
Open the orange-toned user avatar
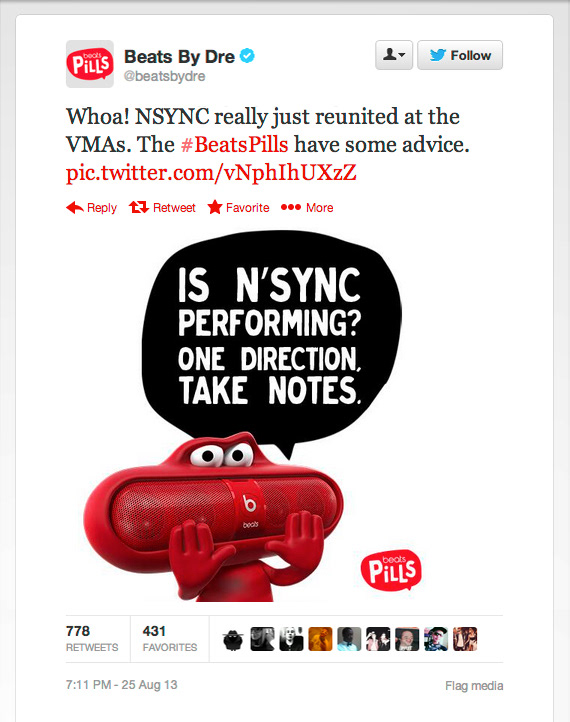(x=320, y=639)
